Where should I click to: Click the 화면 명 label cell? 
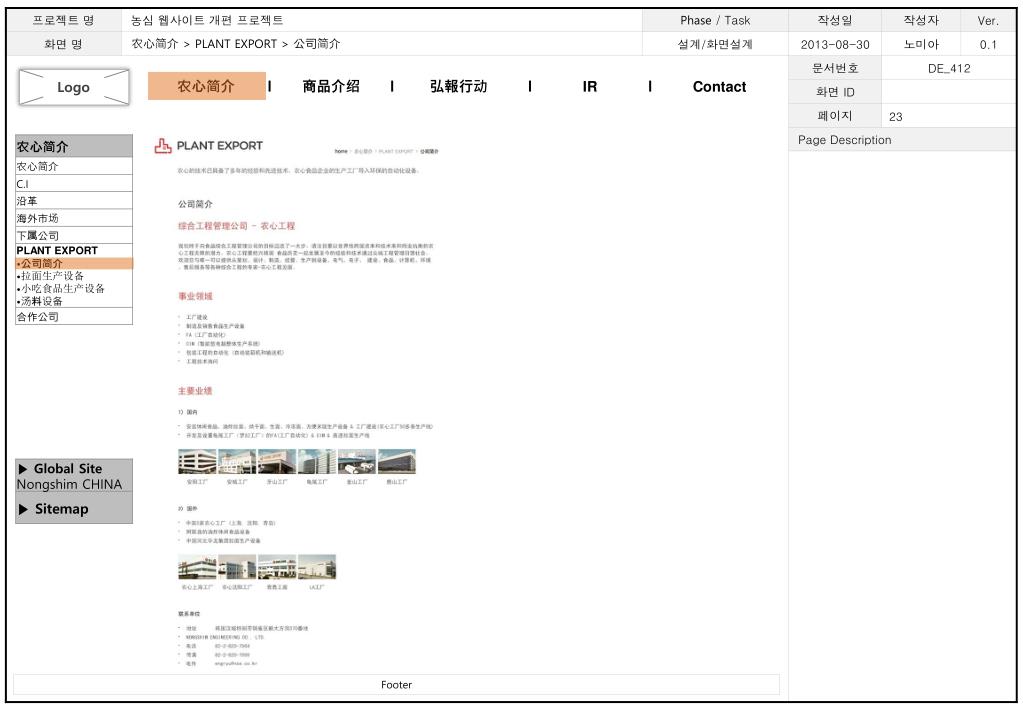coord(64,44)
